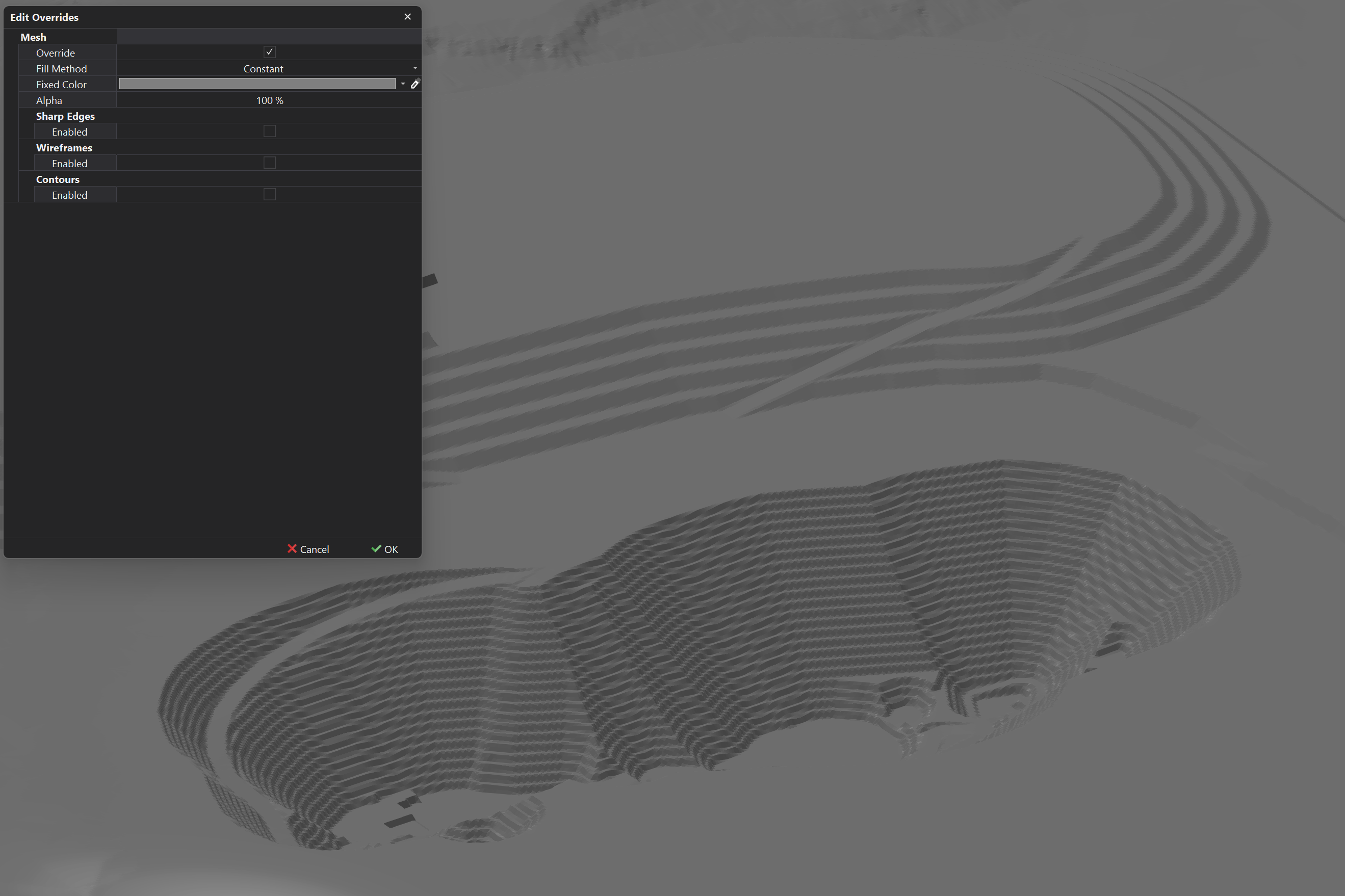The width and height of the screenshot is (1345, 896).
Task: Close the Edit Overrides dialog
Action: (x=407, y=16)
